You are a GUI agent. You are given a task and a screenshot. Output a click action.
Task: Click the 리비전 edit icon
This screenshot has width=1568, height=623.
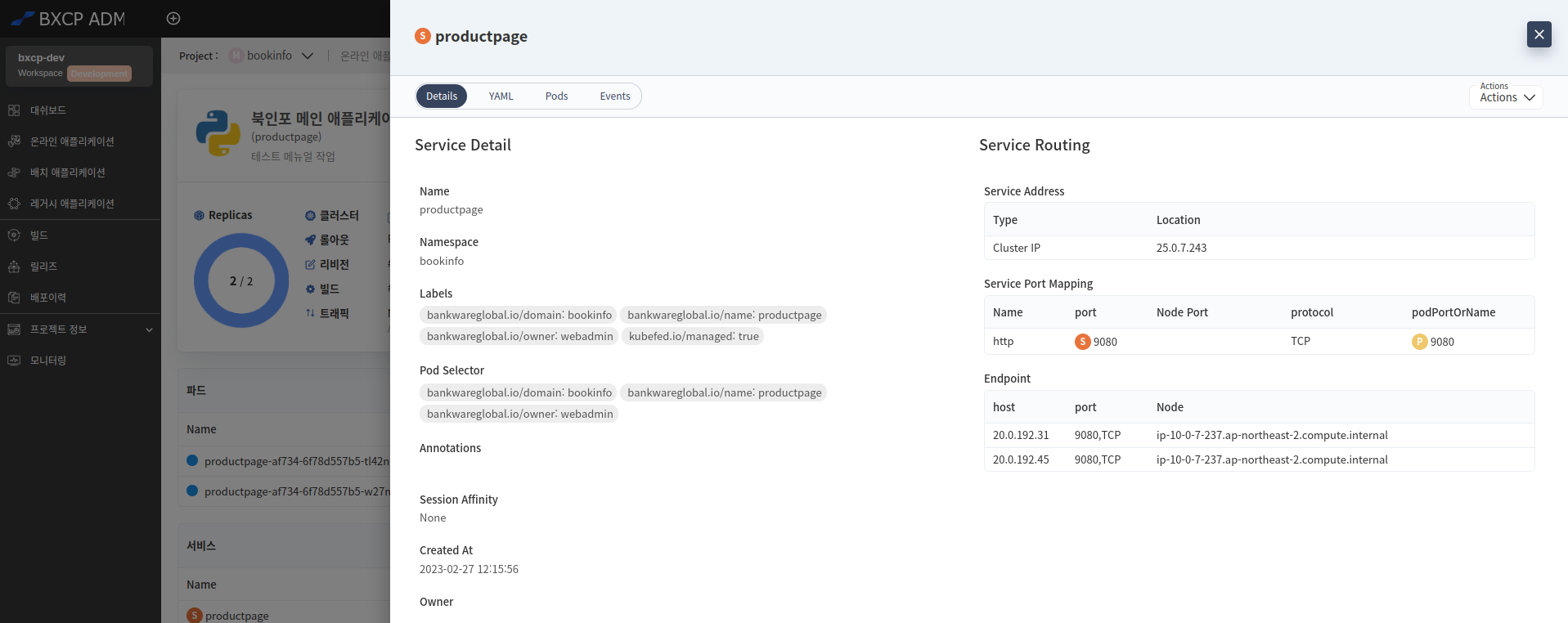tap(310, 265)
